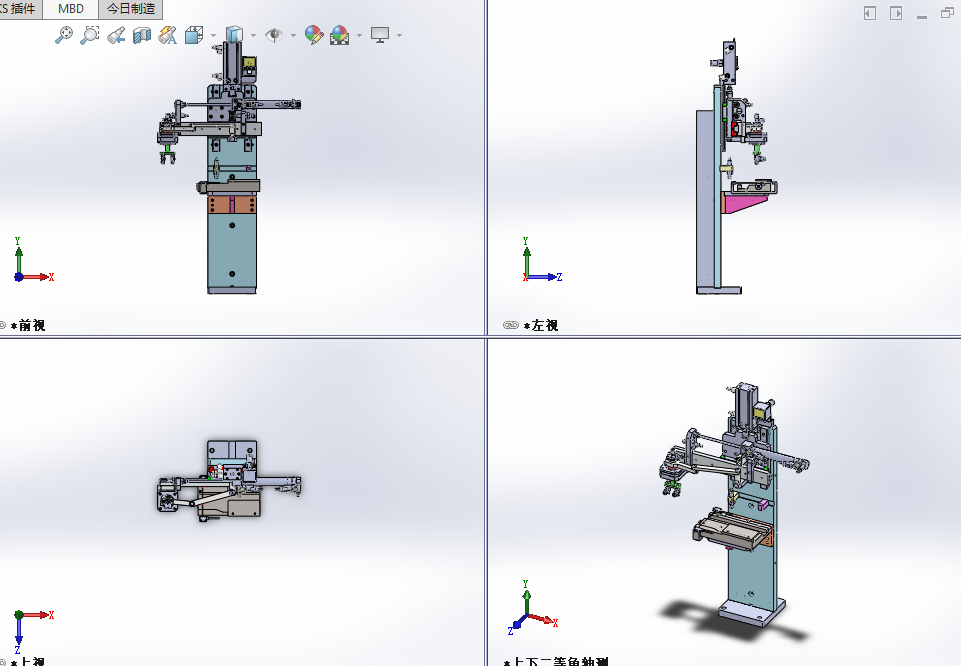Expand the View Settings dropdown arrow
This screenshot has width=961, height=666.
point(399,36)
